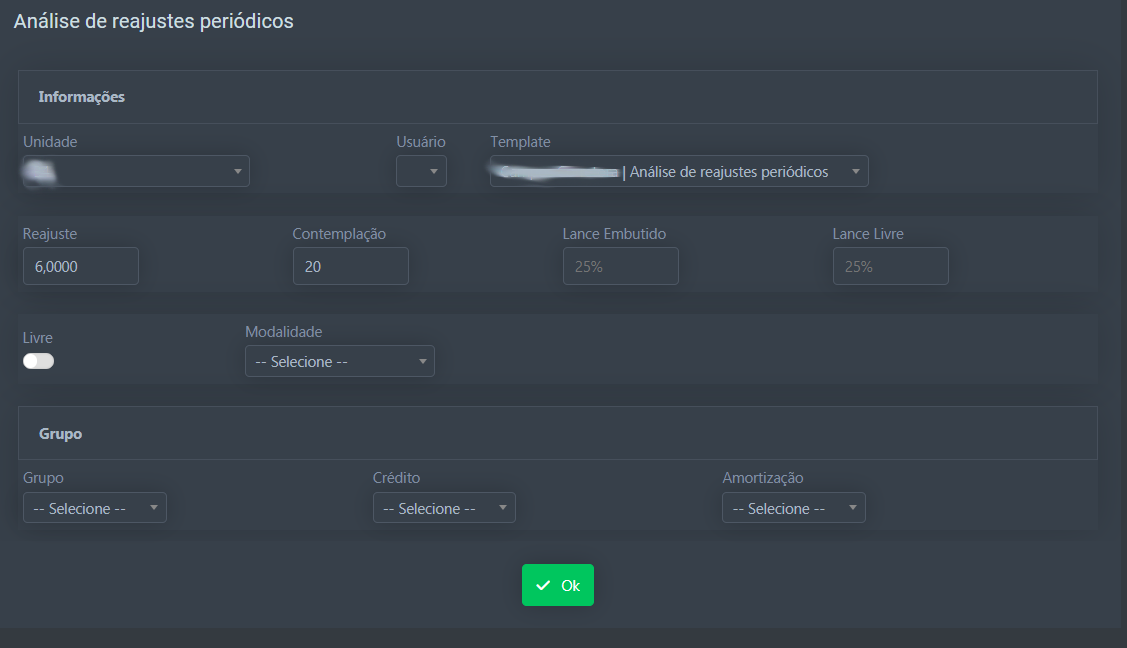
Task: Click the Modalidade label text
Action: pyautogui.click(x=284, y=332)
